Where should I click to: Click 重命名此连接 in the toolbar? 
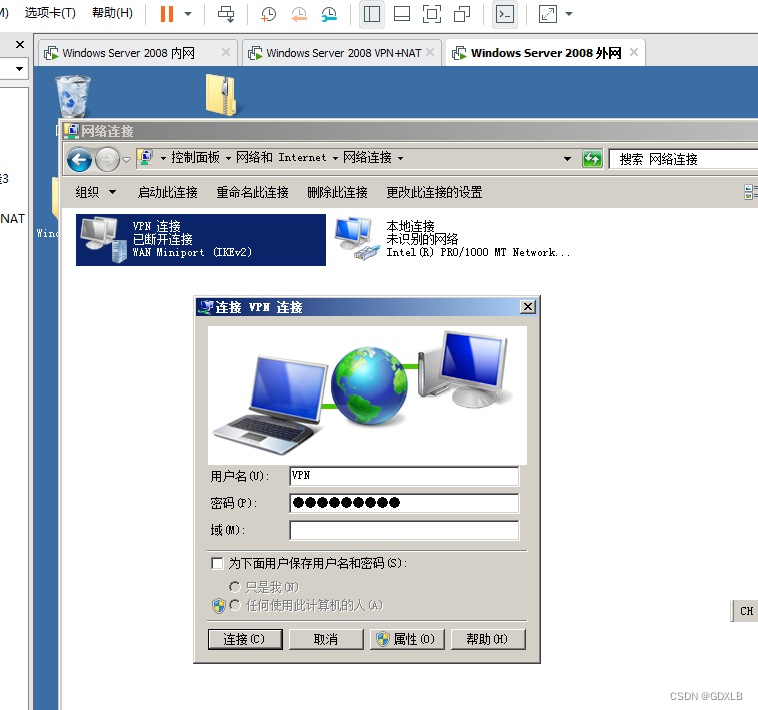[x=252, y=192]
